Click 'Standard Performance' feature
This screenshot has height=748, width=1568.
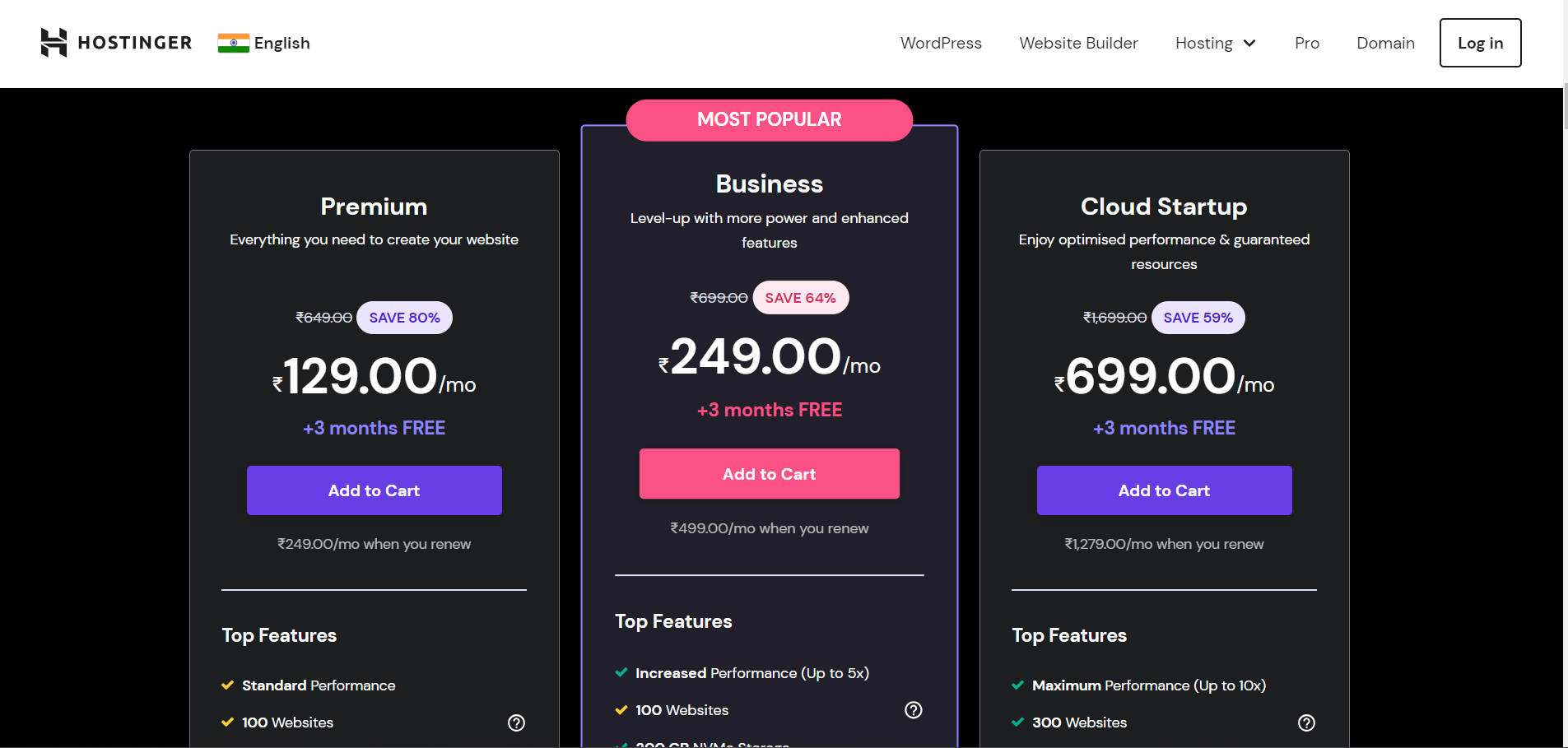click(319, 685)
